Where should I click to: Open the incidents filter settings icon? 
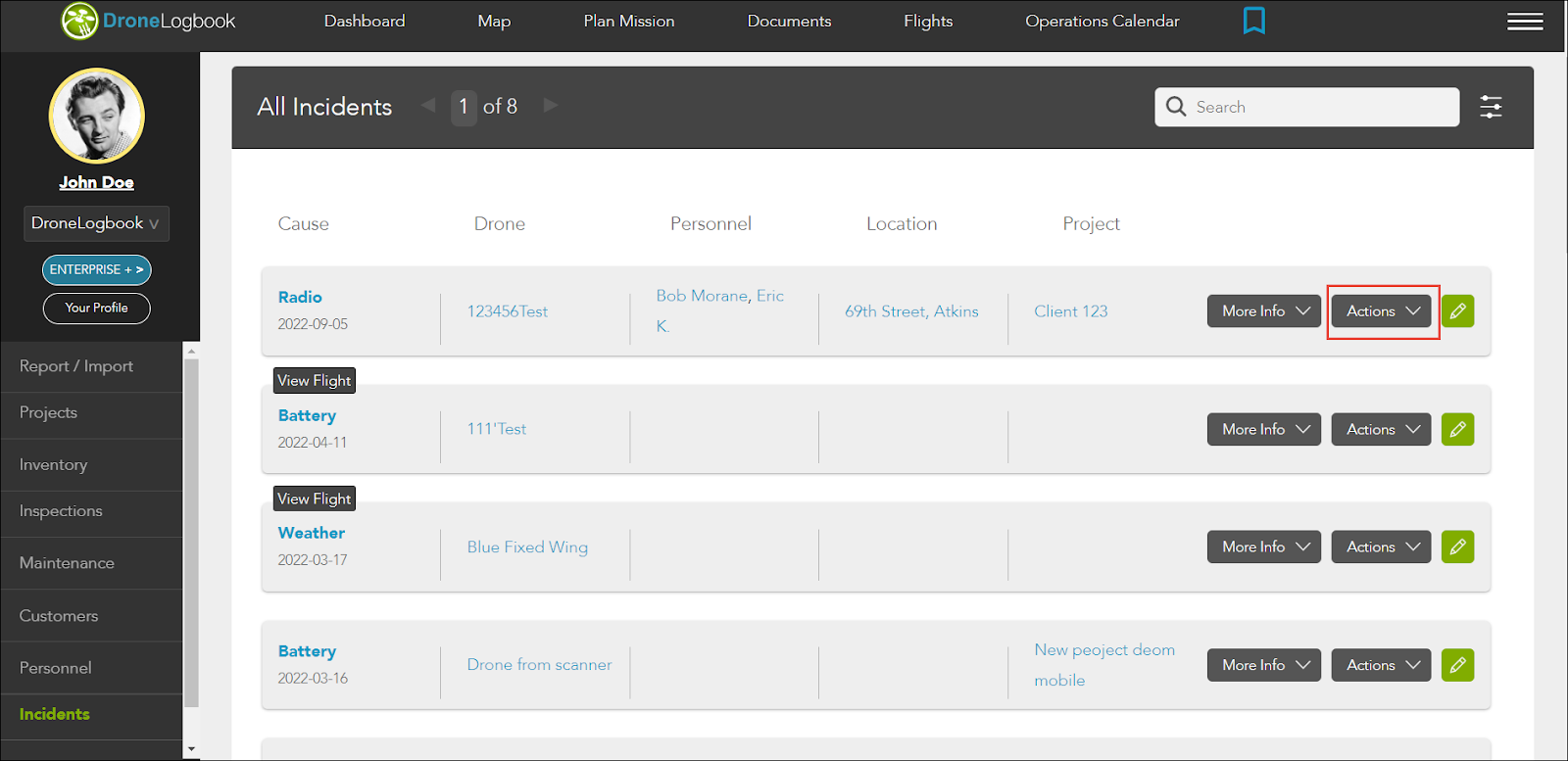click(1491, 107)
